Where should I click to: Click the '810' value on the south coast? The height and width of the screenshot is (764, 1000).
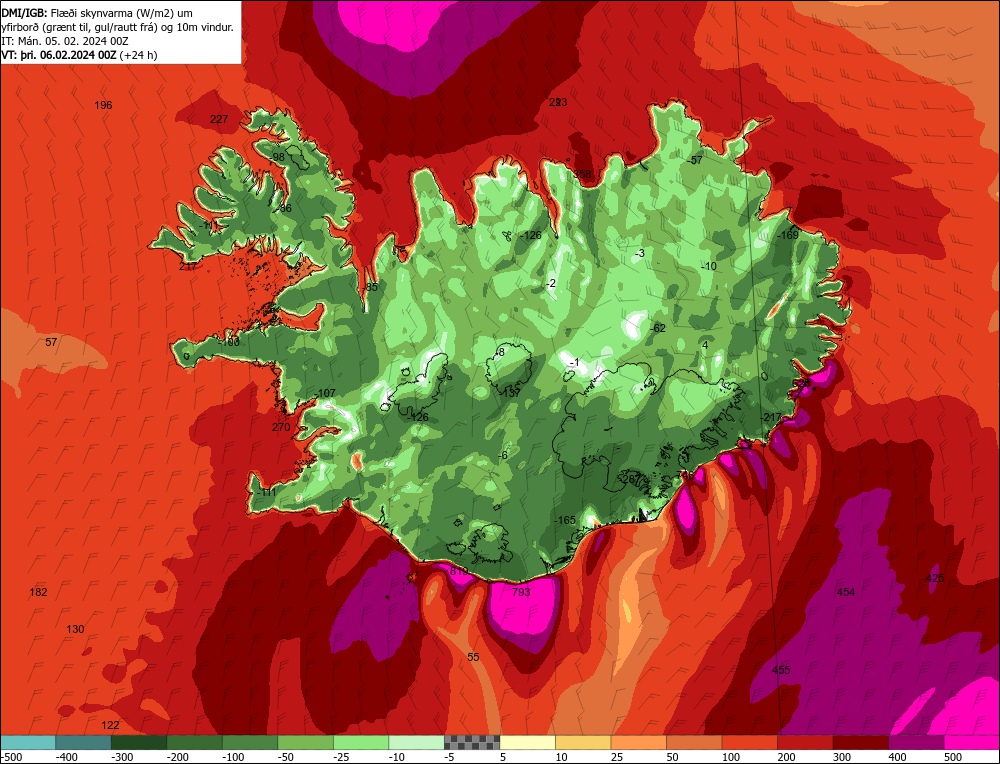tap(459, 571)
